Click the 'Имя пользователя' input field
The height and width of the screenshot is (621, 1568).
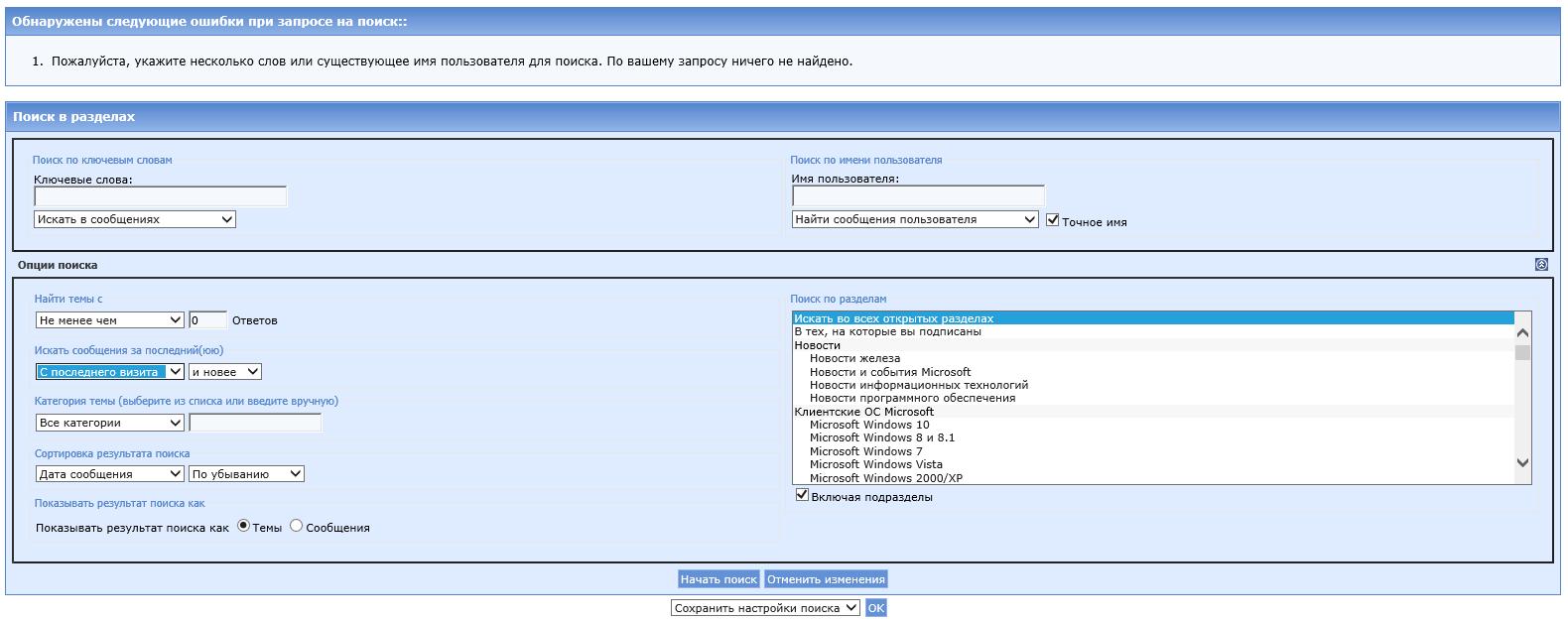click(918, 196)
